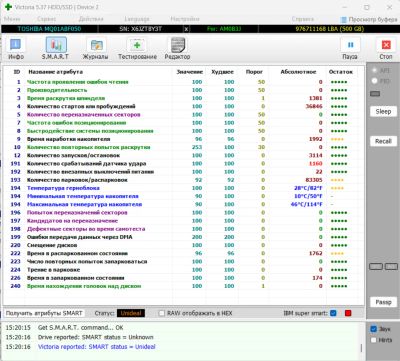The width and height of the screenshot is (400, 361).
Task: Click the Худшее column header
Action: pos(222,72)
